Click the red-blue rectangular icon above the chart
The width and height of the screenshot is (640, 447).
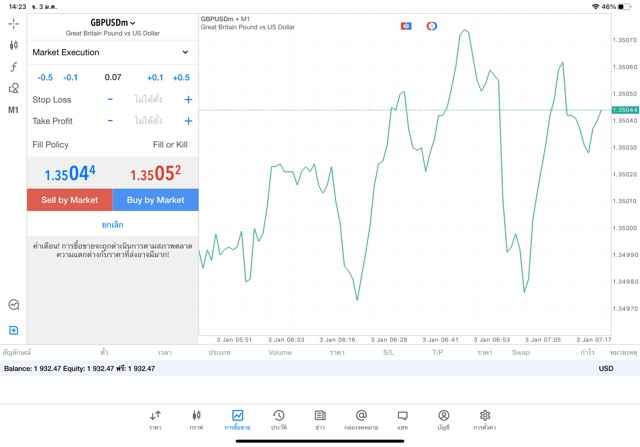coord(406,25)
